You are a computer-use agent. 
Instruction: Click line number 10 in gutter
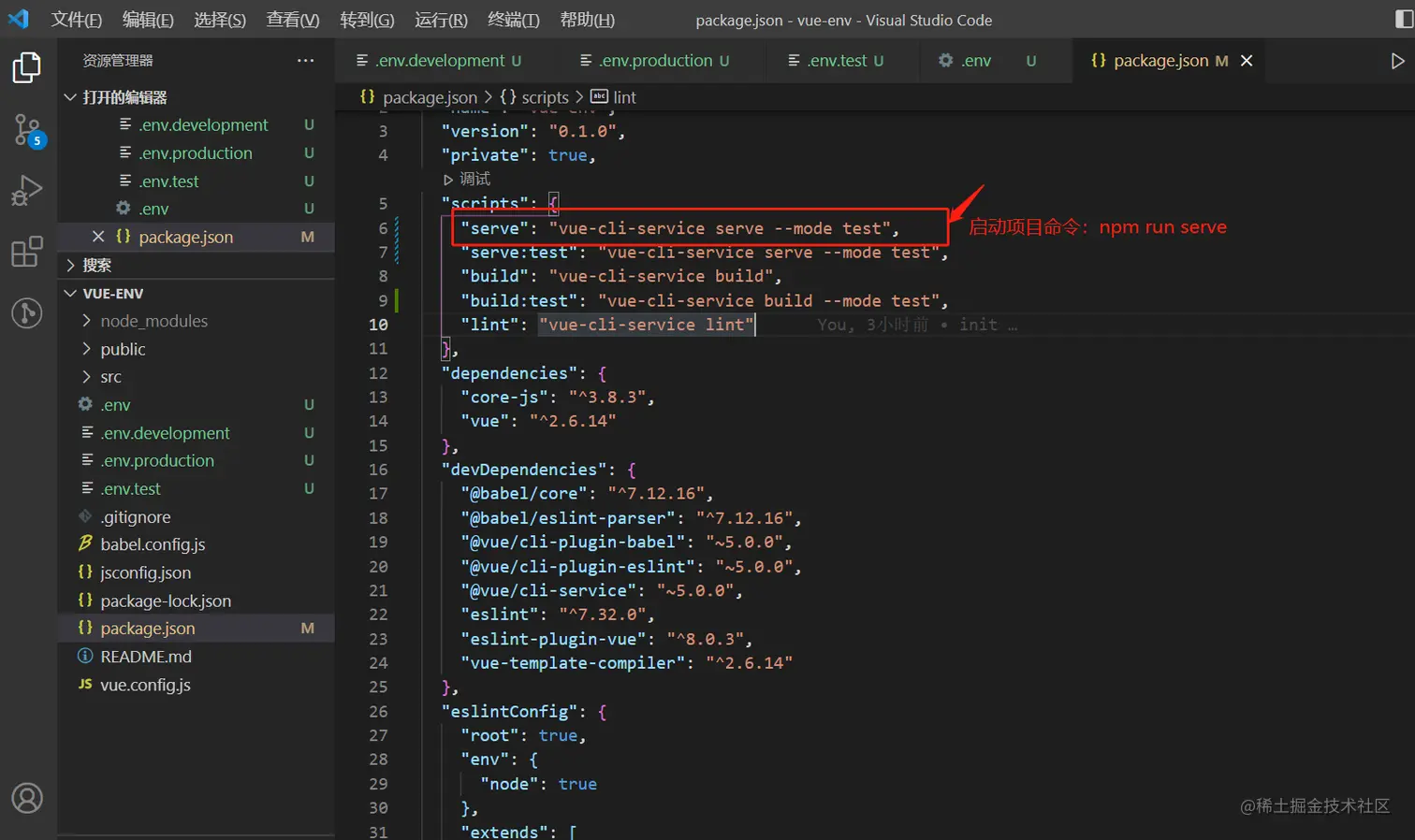378,325
